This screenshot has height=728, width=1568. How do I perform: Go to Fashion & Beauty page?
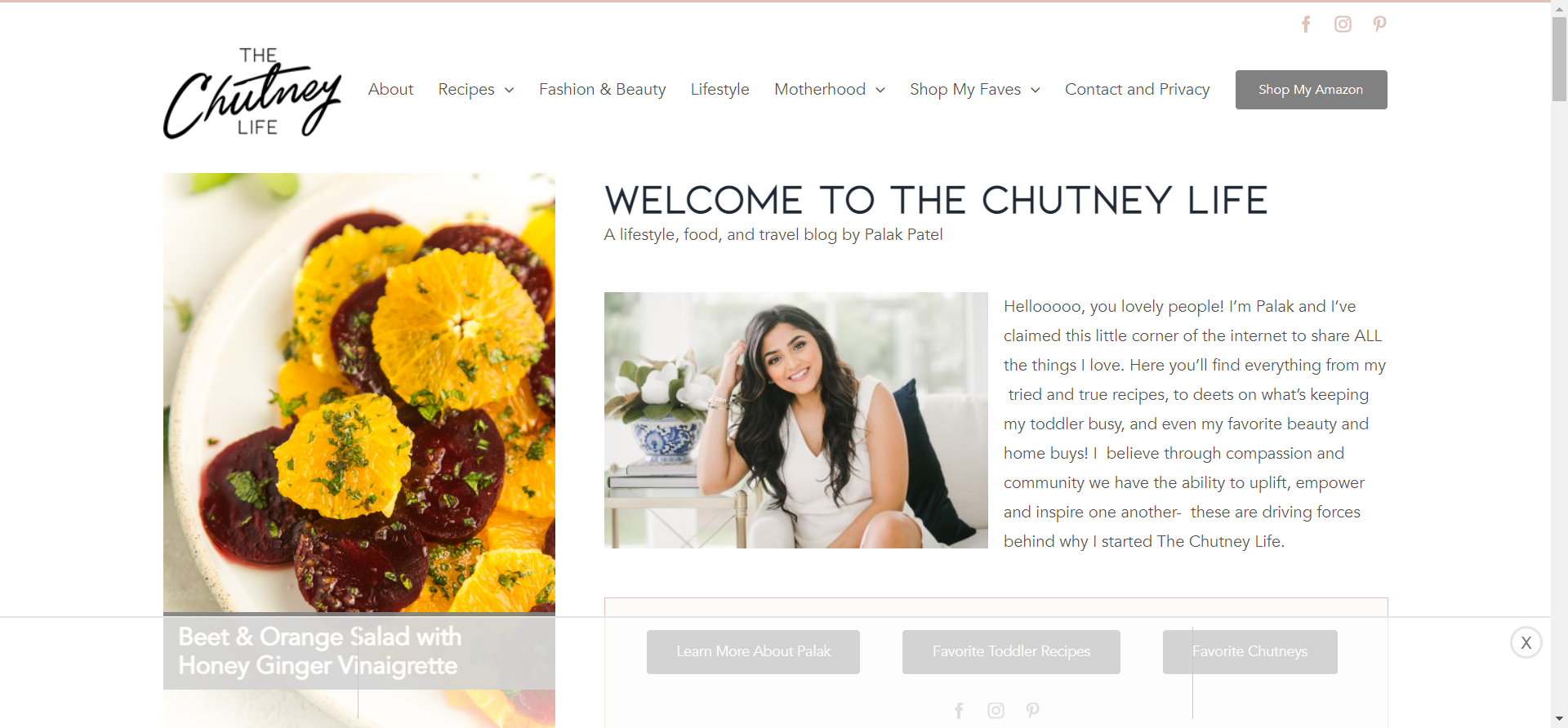[603, 89]
